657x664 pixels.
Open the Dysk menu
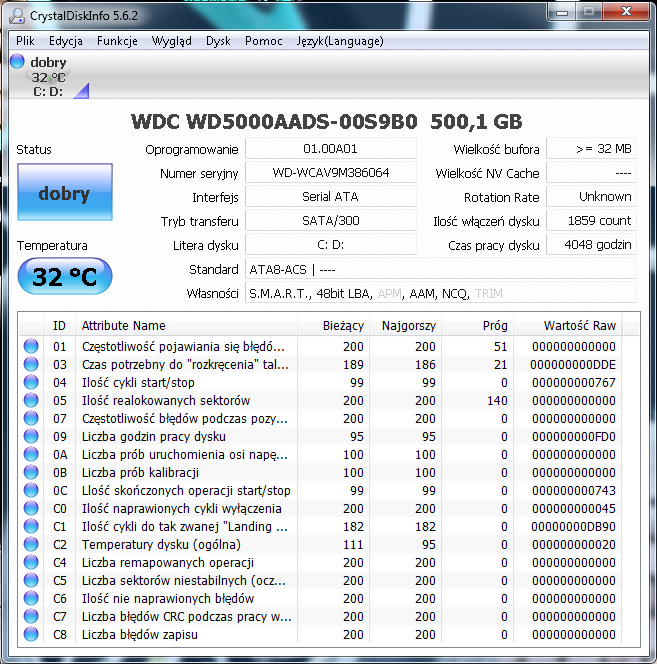[218, 41]
